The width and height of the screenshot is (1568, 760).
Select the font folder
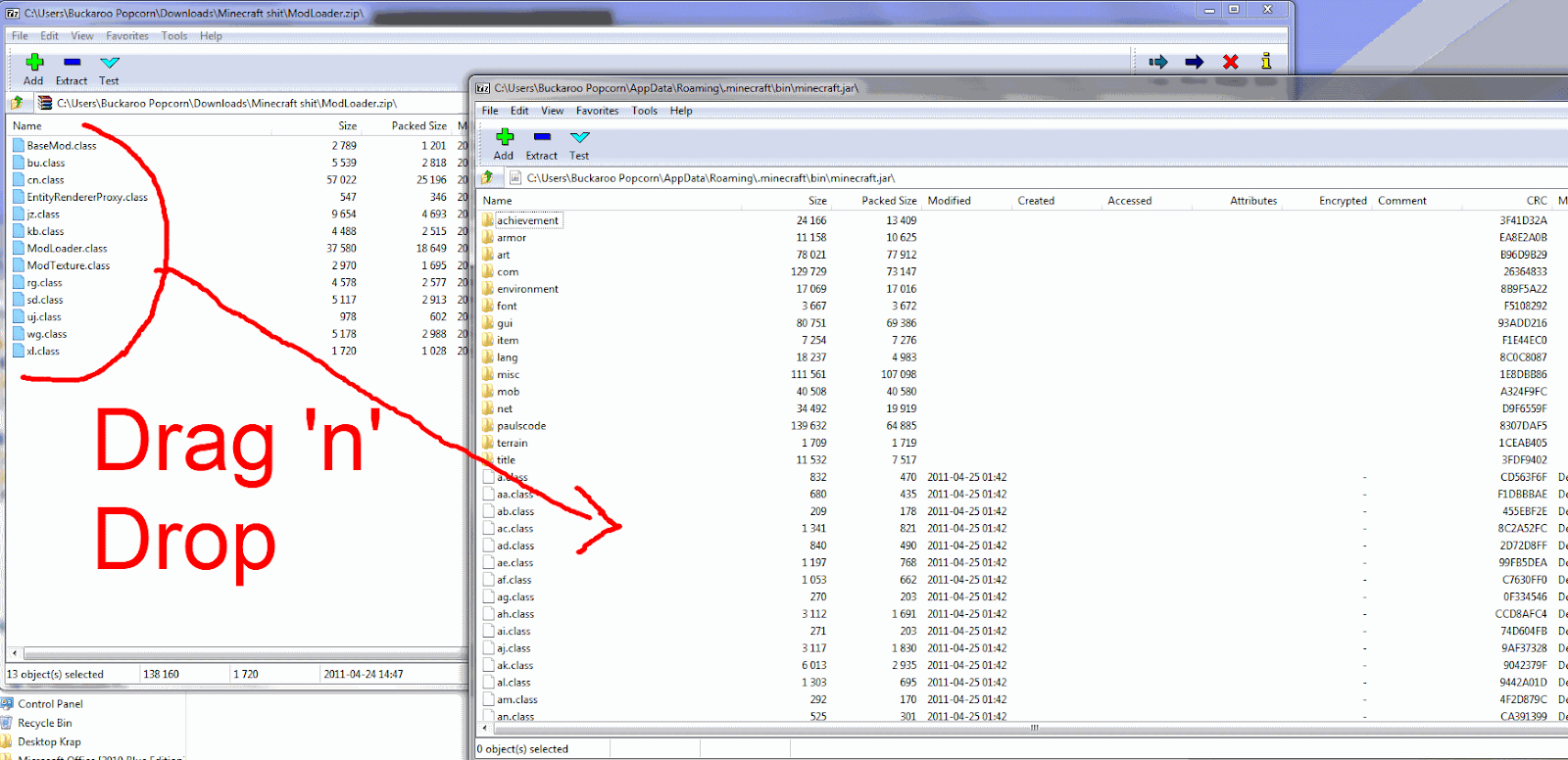(507, 307)
